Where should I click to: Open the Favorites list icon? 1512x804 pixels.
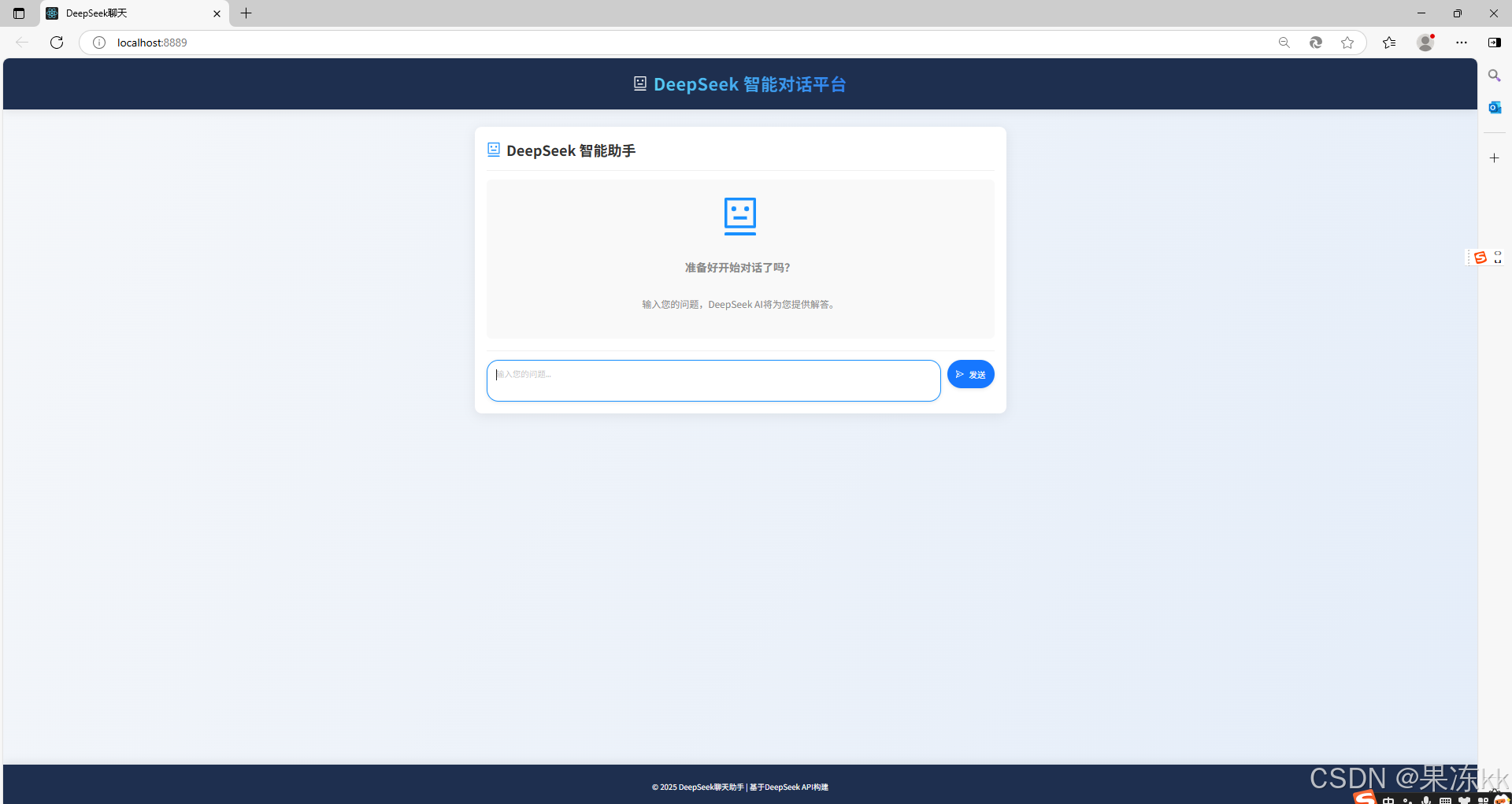1389,43
